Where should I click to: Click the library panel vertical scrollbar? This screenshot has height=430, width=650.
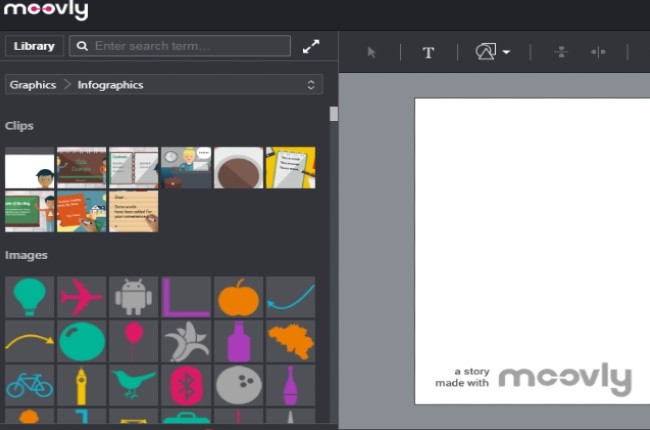333,114
